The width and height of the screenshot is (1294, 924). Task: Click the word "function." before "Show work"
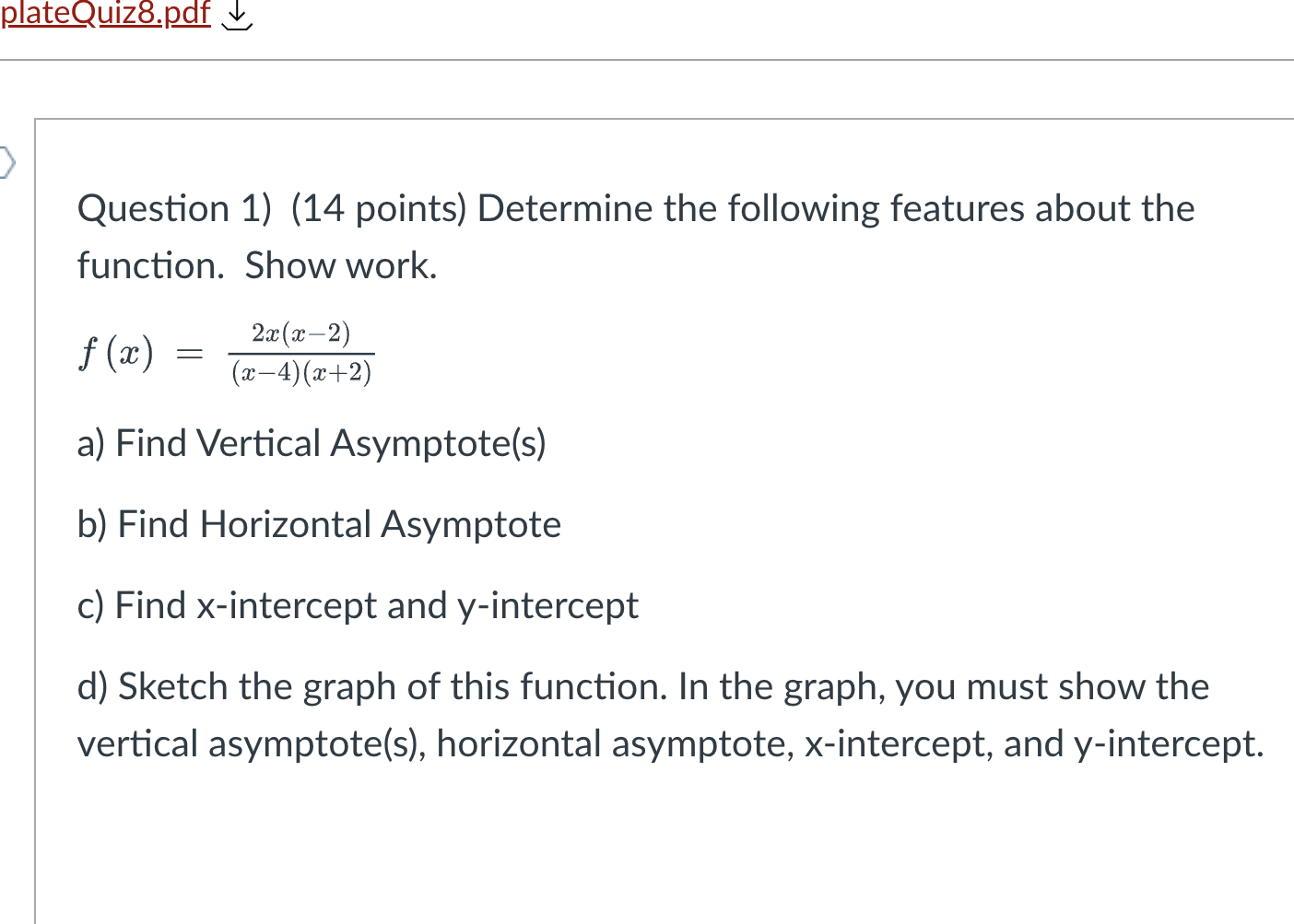[151, 265]
